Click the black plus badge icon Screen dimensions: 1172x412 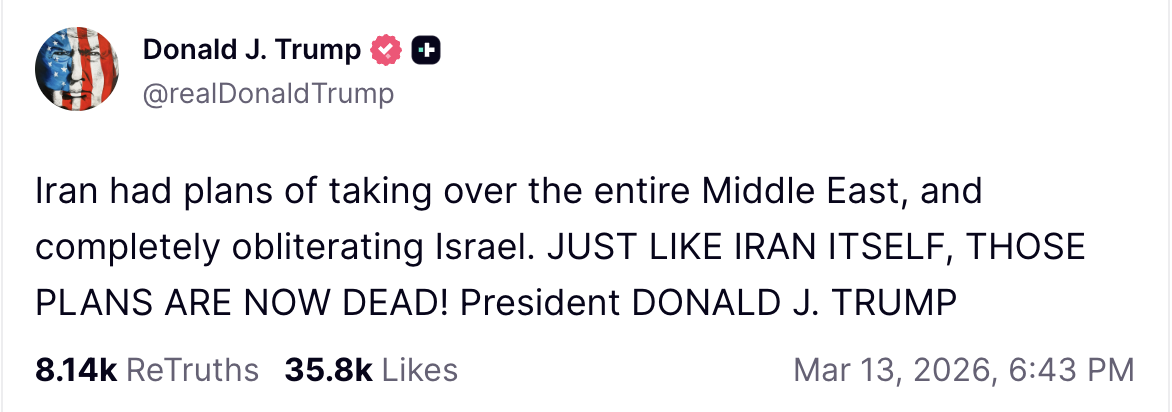pyautogui.click(x=426, y=50)
